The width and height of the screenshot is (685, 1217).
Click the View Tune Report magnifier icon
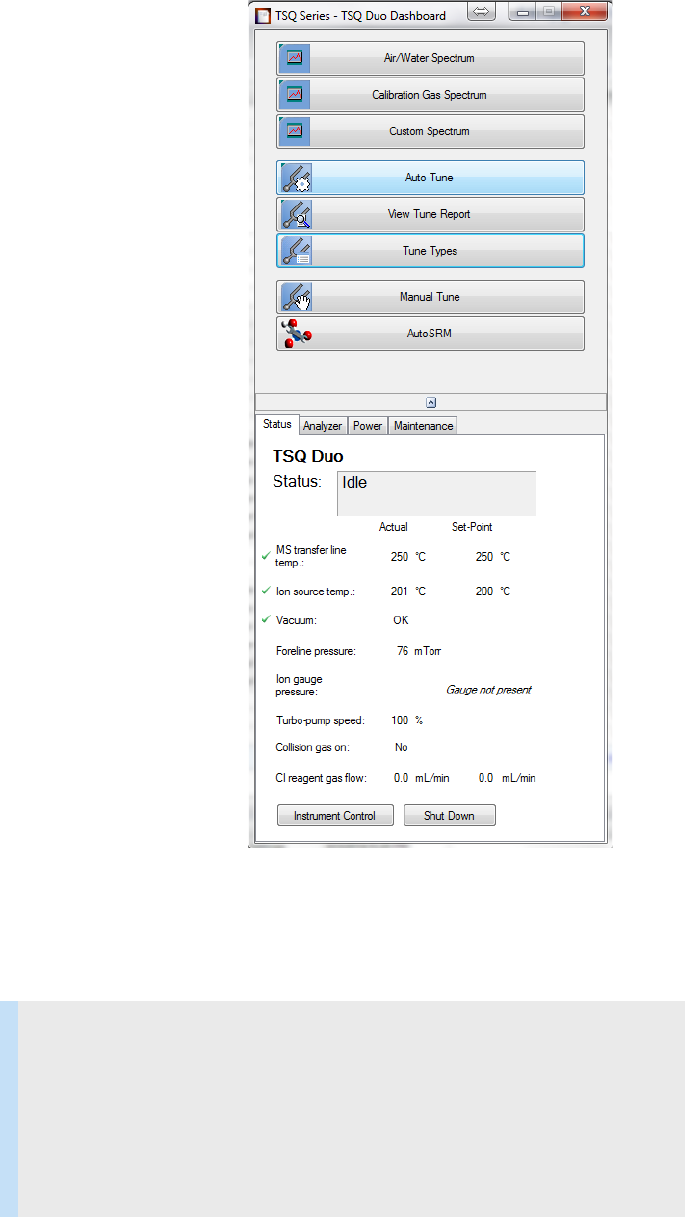click(x=297, y=214)
